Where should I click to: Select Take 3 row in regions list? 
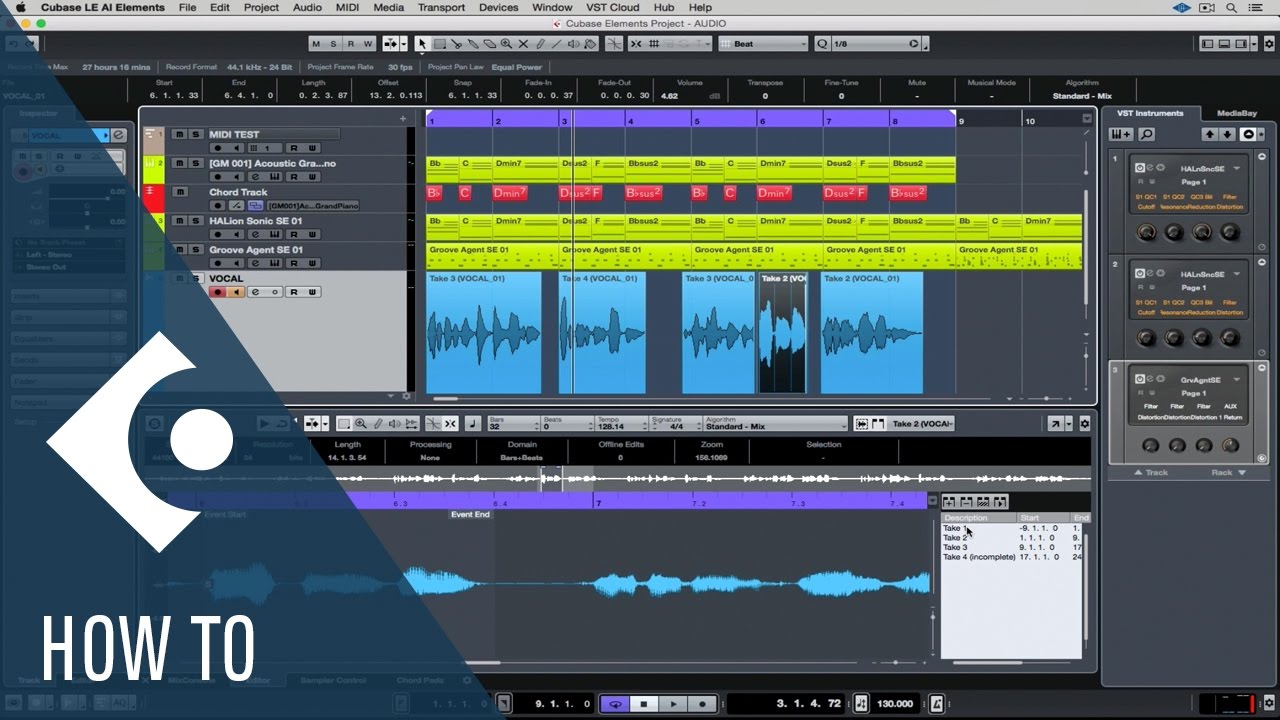(1010, 547)
